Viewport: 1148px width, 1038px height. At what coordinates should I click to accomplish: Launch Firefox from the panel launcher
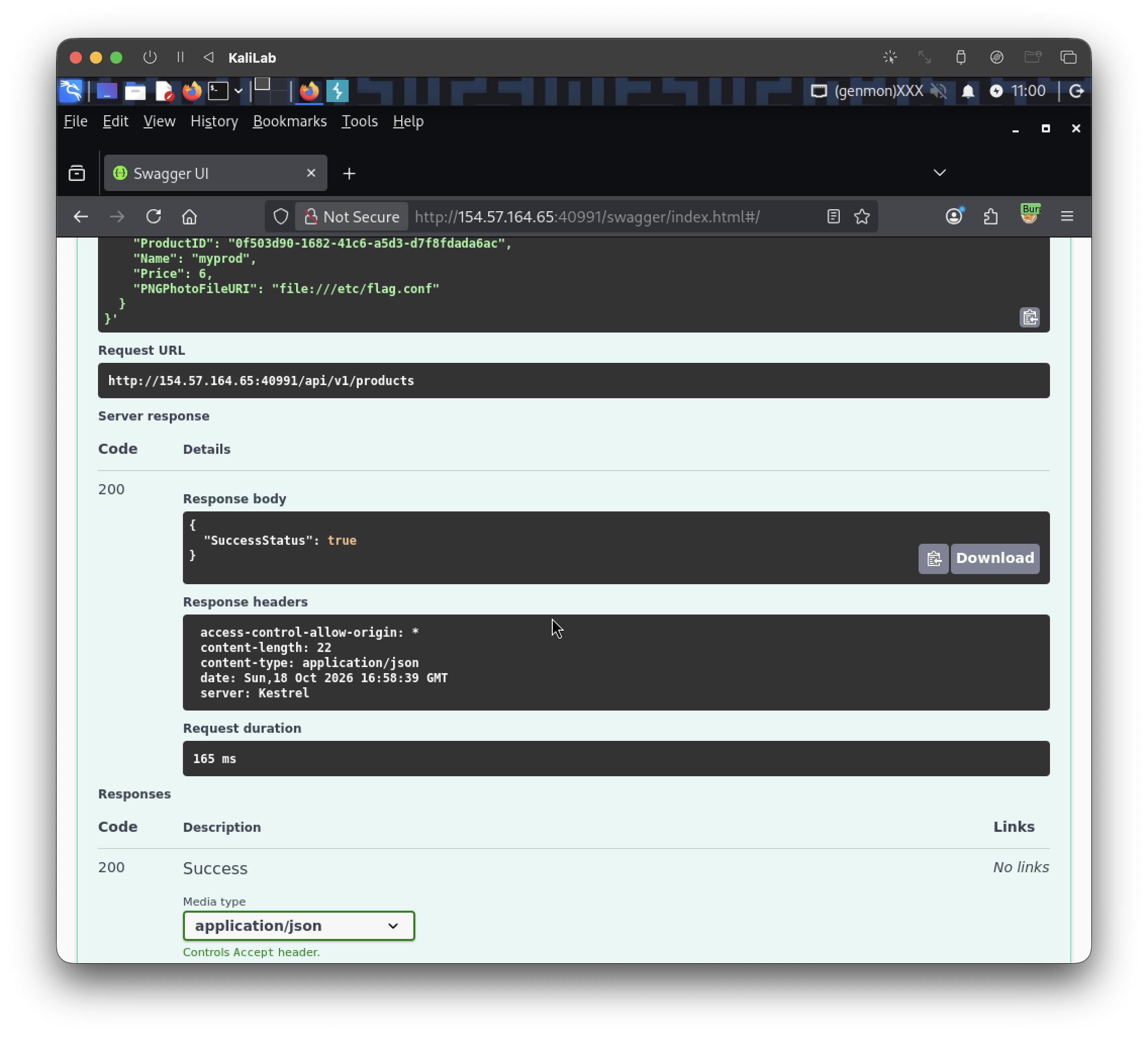click(x=192, y=91)
